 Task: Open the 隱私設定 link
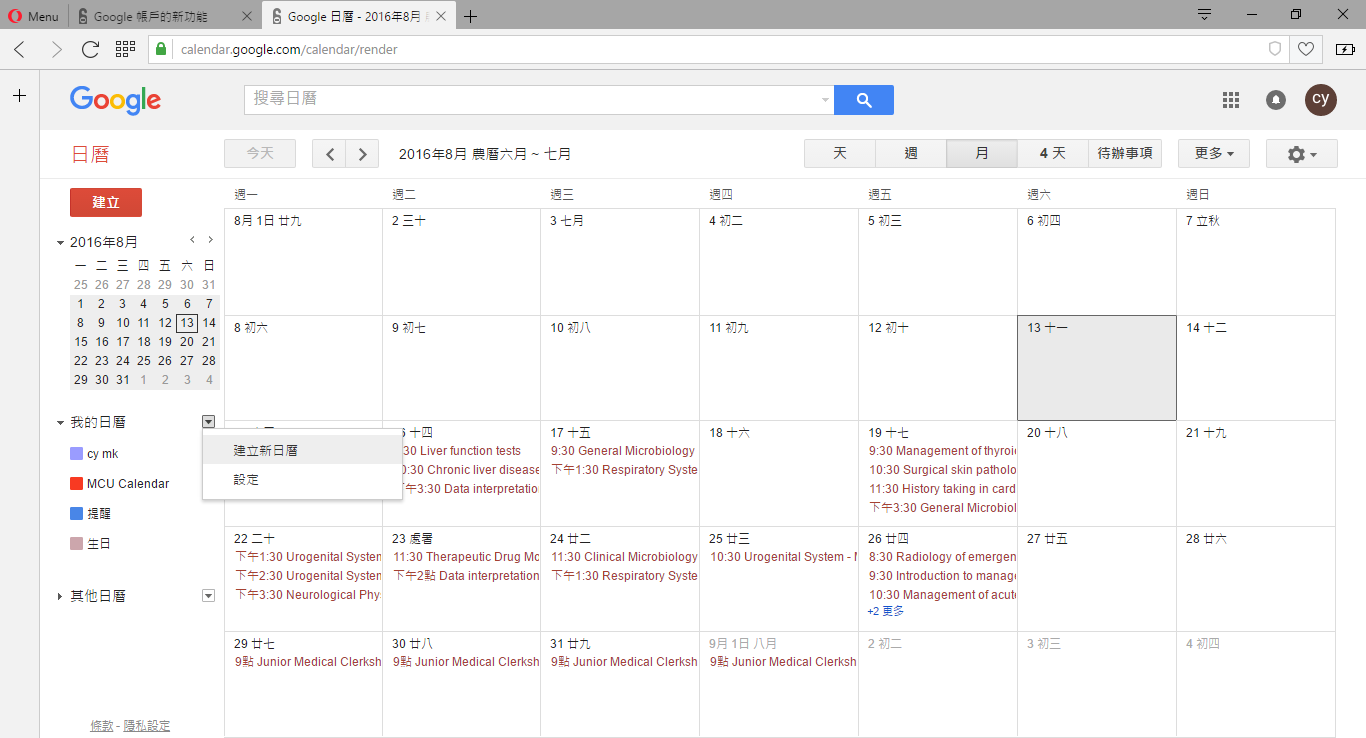point(146,726)
